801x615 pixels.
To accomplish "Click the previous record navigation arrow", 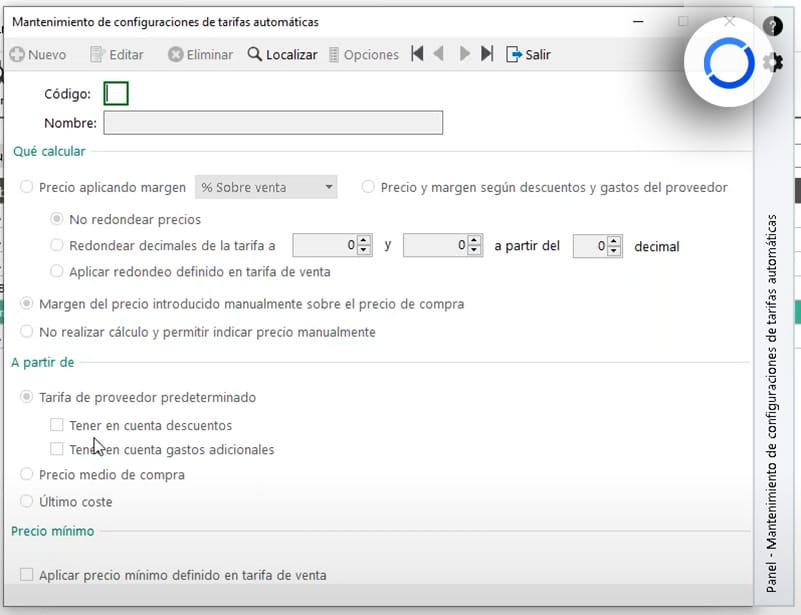I will pyautogui.click(x=440, y=55).
